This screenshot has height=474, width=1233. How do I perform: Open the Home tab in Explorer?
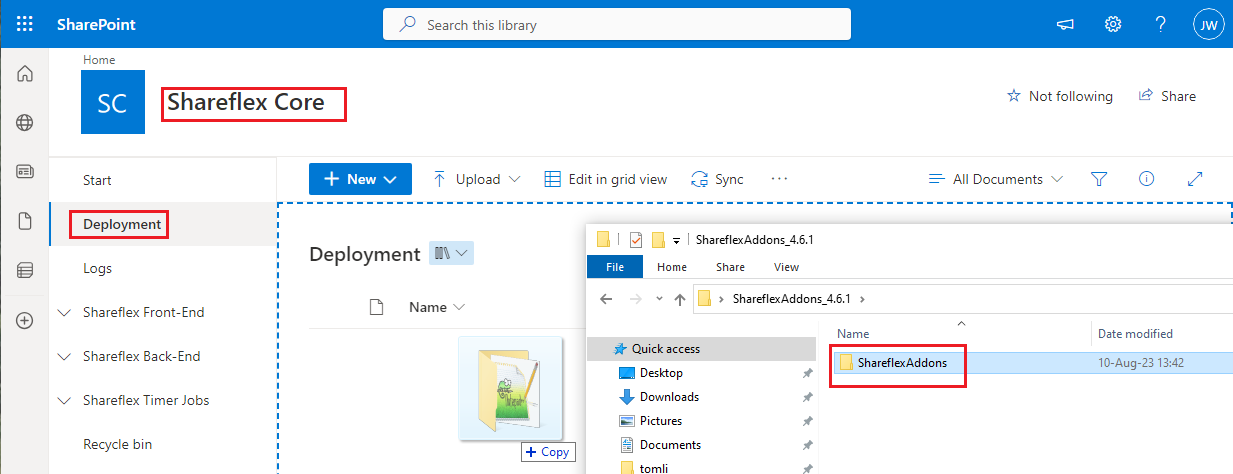tap(672, 267)
